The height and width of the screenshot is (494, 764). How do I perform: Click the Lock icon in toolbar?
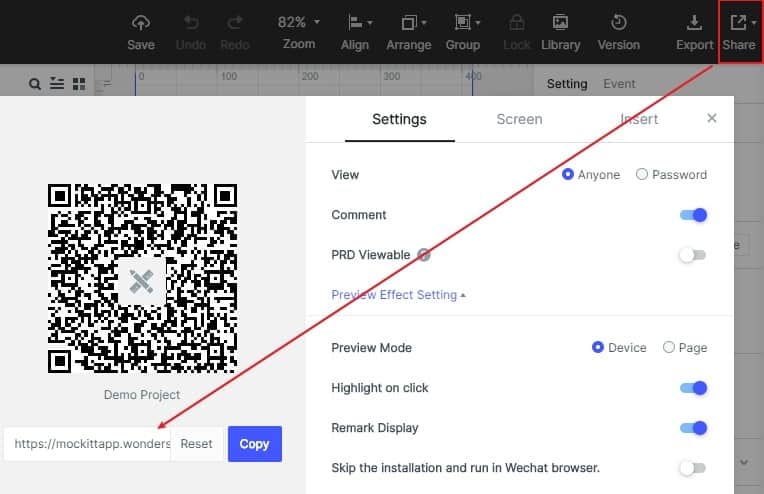[x=516, y=22]
